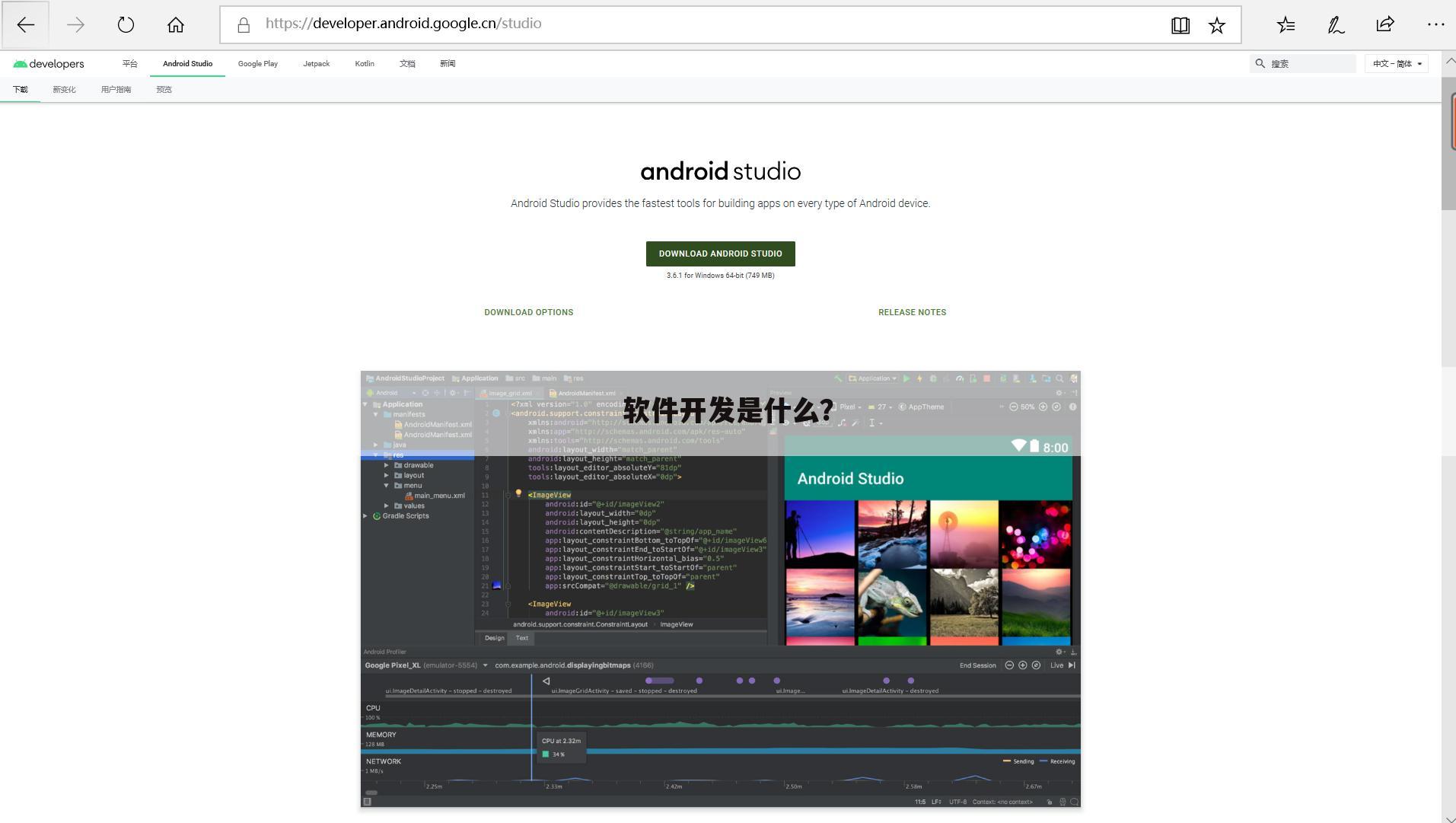Switch to the 用户指南 sub-tab

coord(116,90)
